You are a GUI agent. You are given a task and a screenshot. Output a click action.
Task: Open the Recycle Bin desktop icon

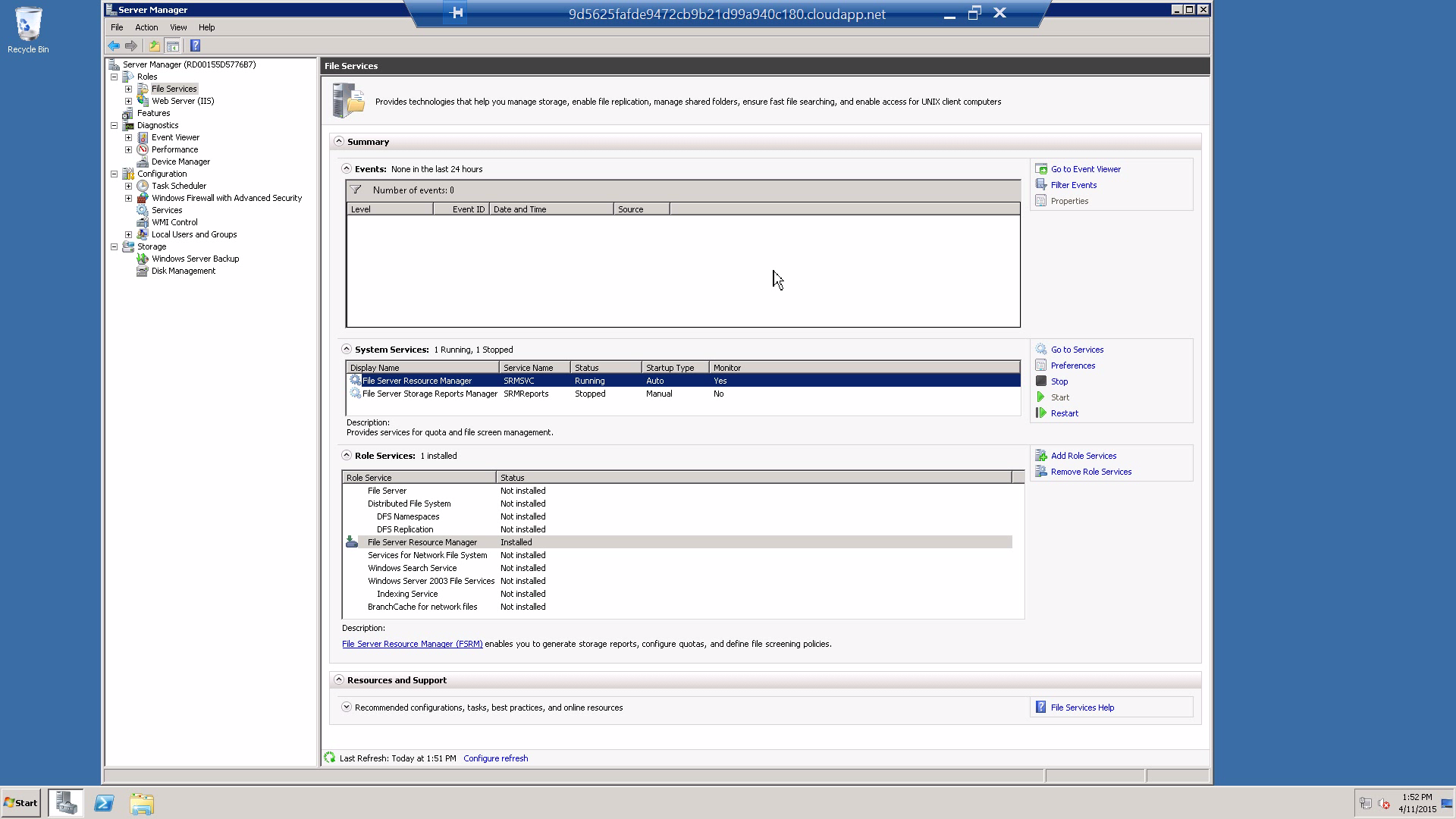pyautogui.click(x=28, y=30)
